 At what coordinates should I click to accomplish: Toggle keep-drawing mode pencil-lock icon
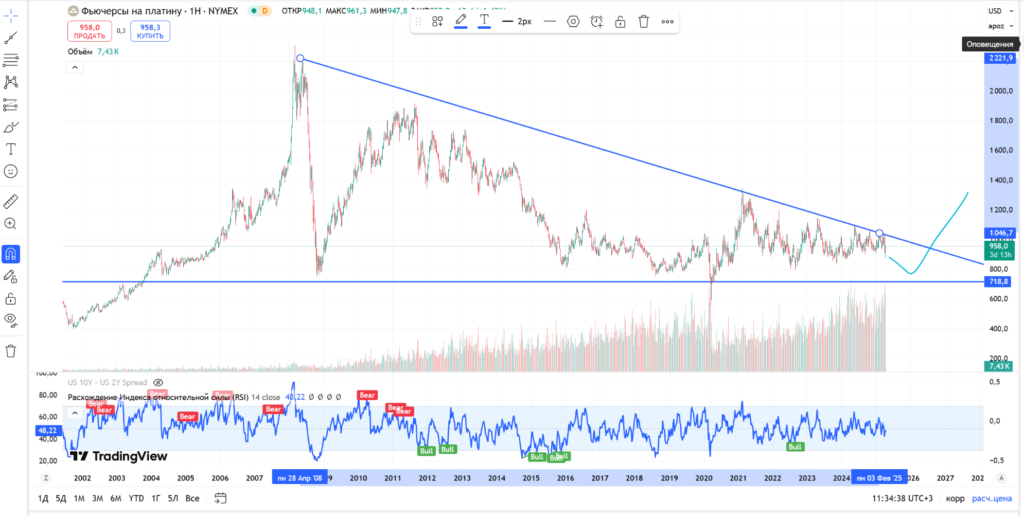coord(10,276)
